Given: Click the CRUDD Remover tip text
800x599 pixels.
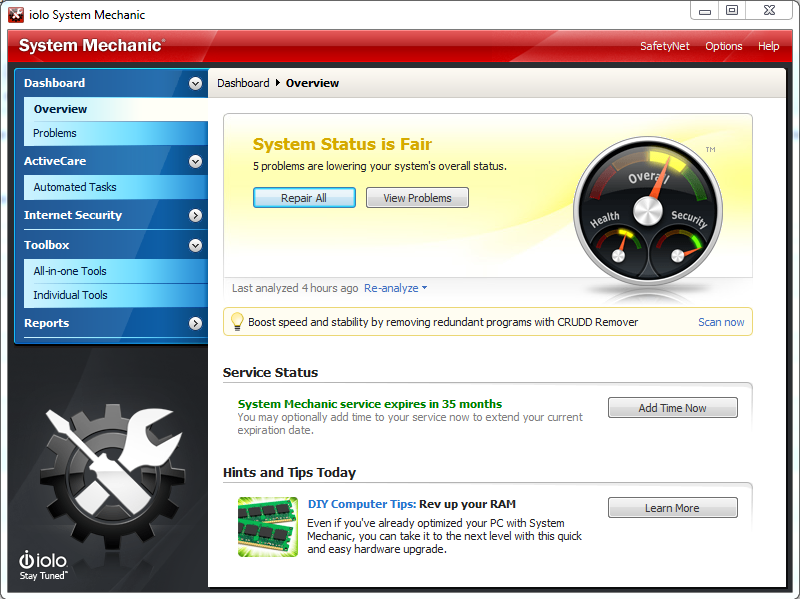Looking at the screenshot, I should click(443, 322).
